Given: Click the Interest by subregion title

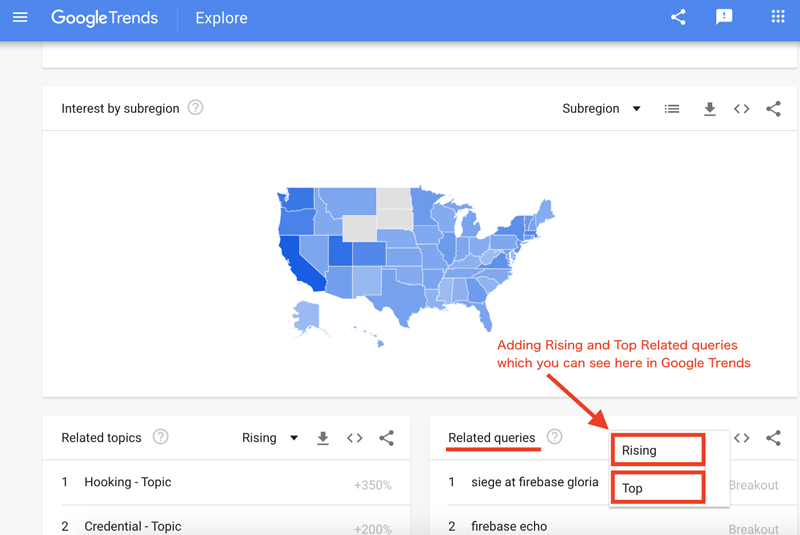Looking at the screenshot, I should [x=120, y=109].
